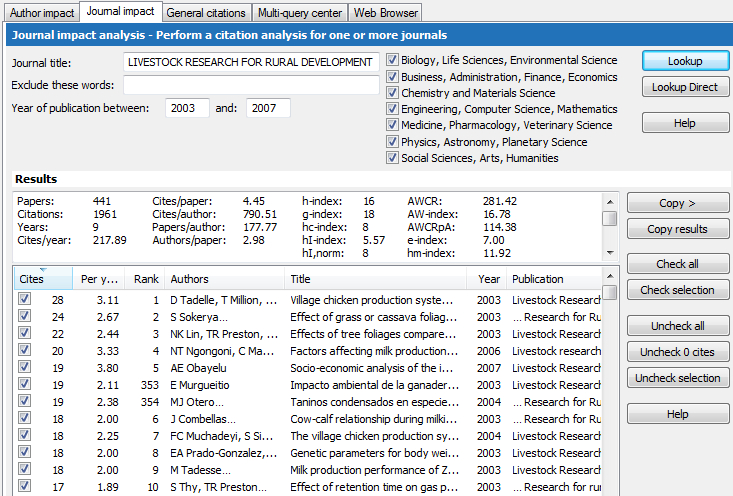Uncheck the J Combellas paper checkbox

tap(24, 418)
